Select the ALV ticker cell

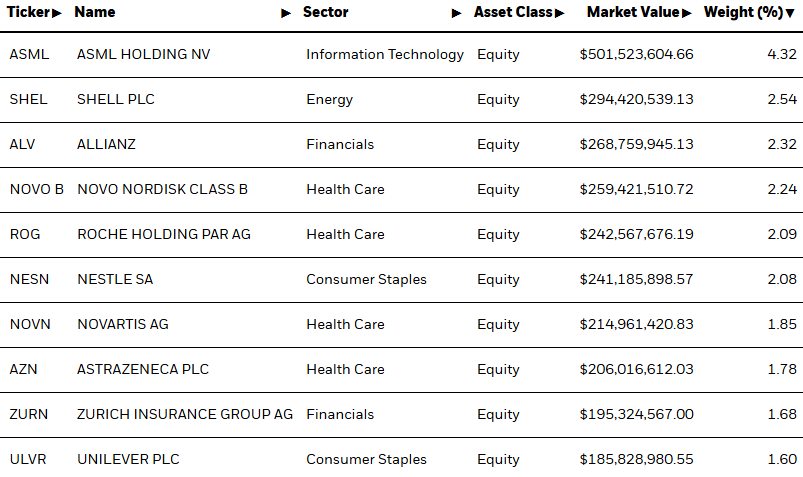(x=22, y=144)
